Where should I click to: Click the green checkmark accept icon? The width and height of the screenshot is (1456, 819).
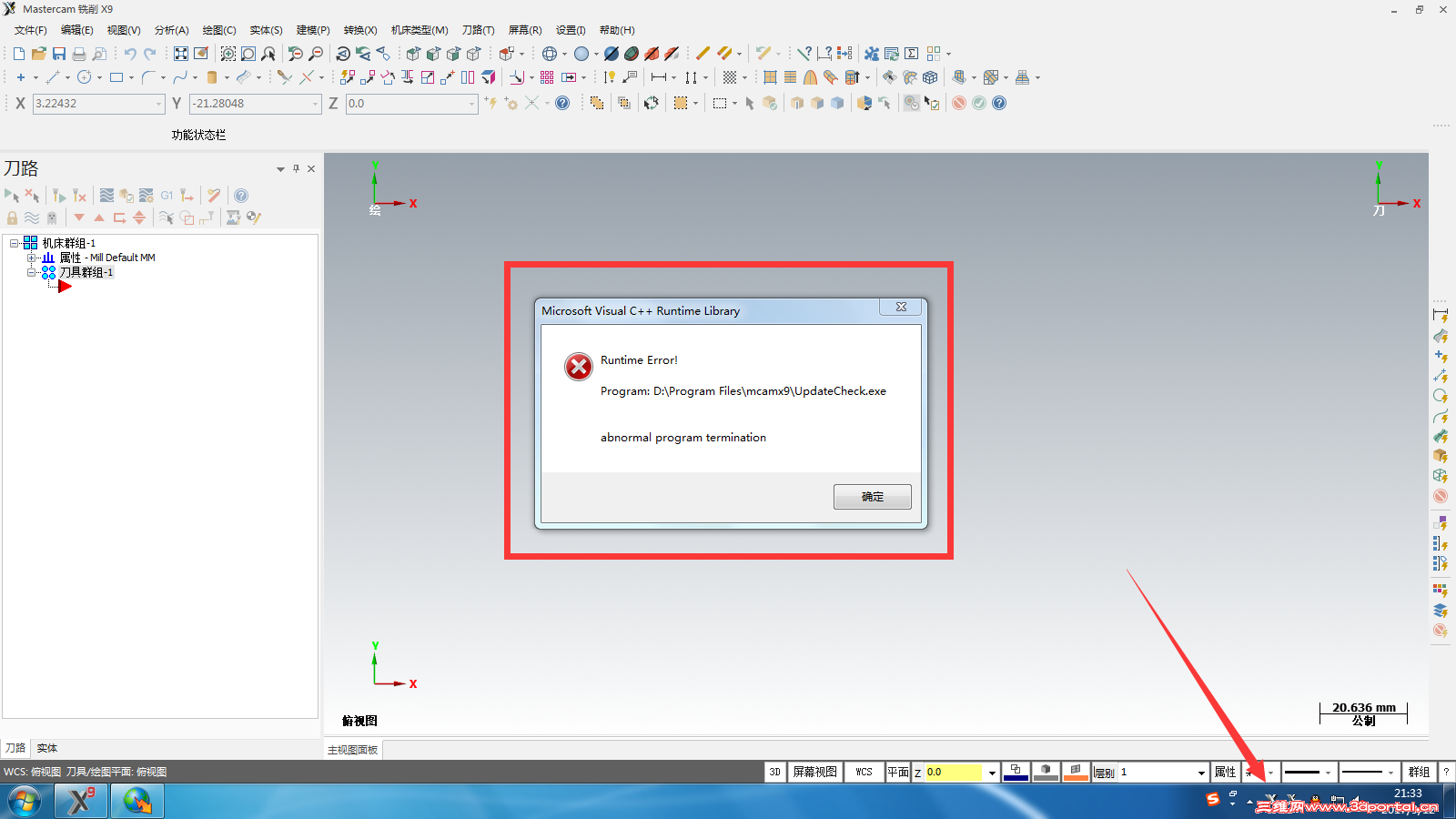[979, 103]
